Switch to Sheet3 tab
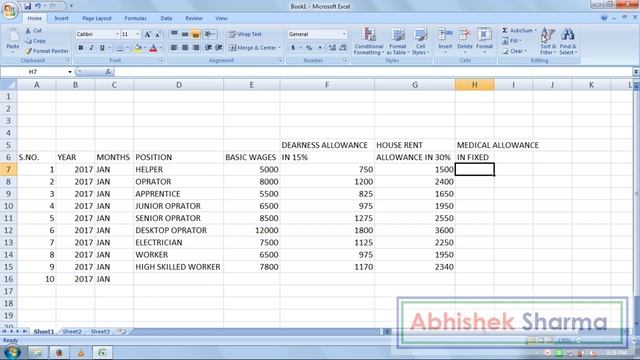This screenshot has width=640, height=360. pyautogui.click(x=100, y=332)
